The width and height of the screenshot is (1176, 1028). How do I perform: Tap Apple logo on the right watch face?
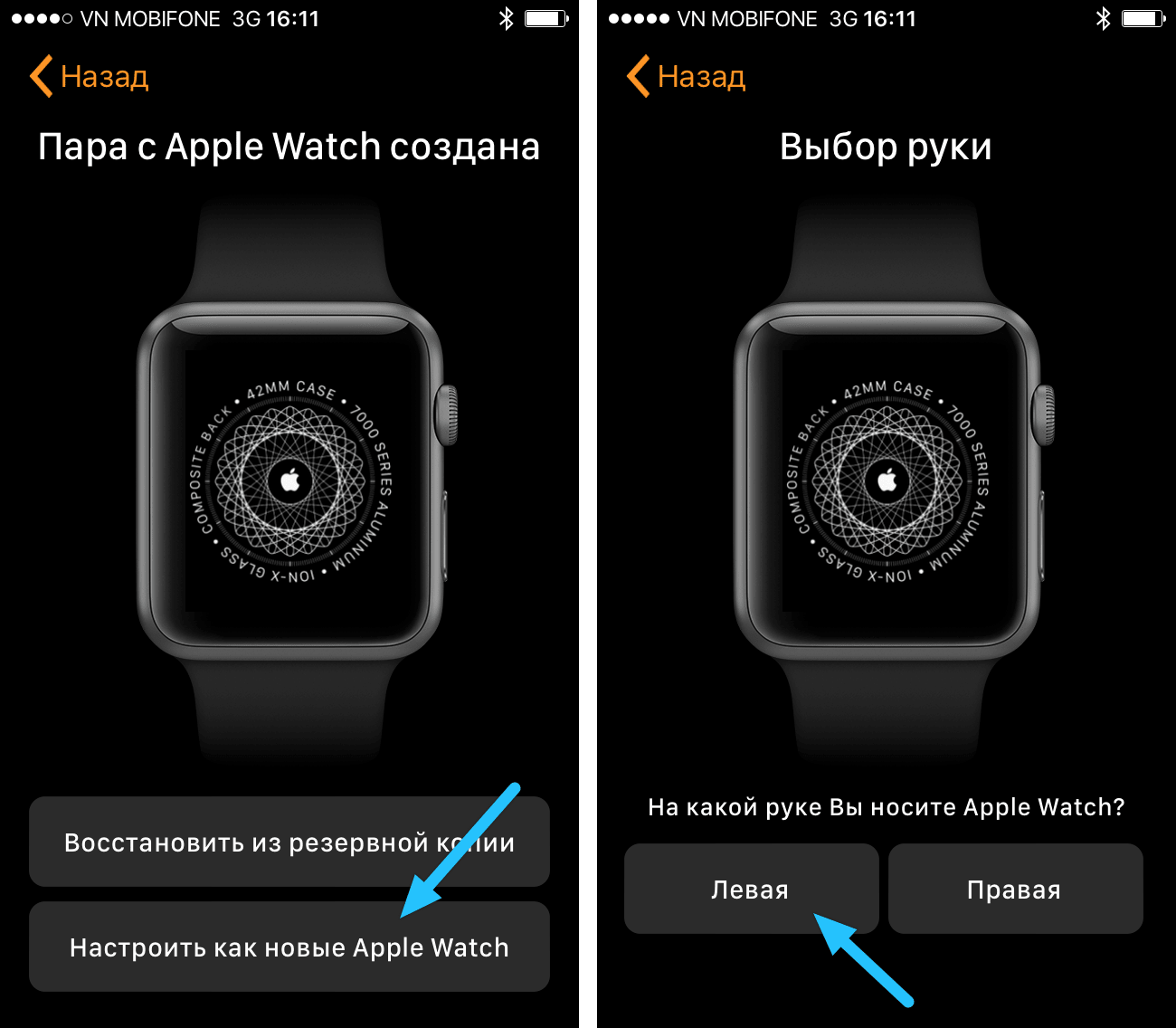pos(887,480)
